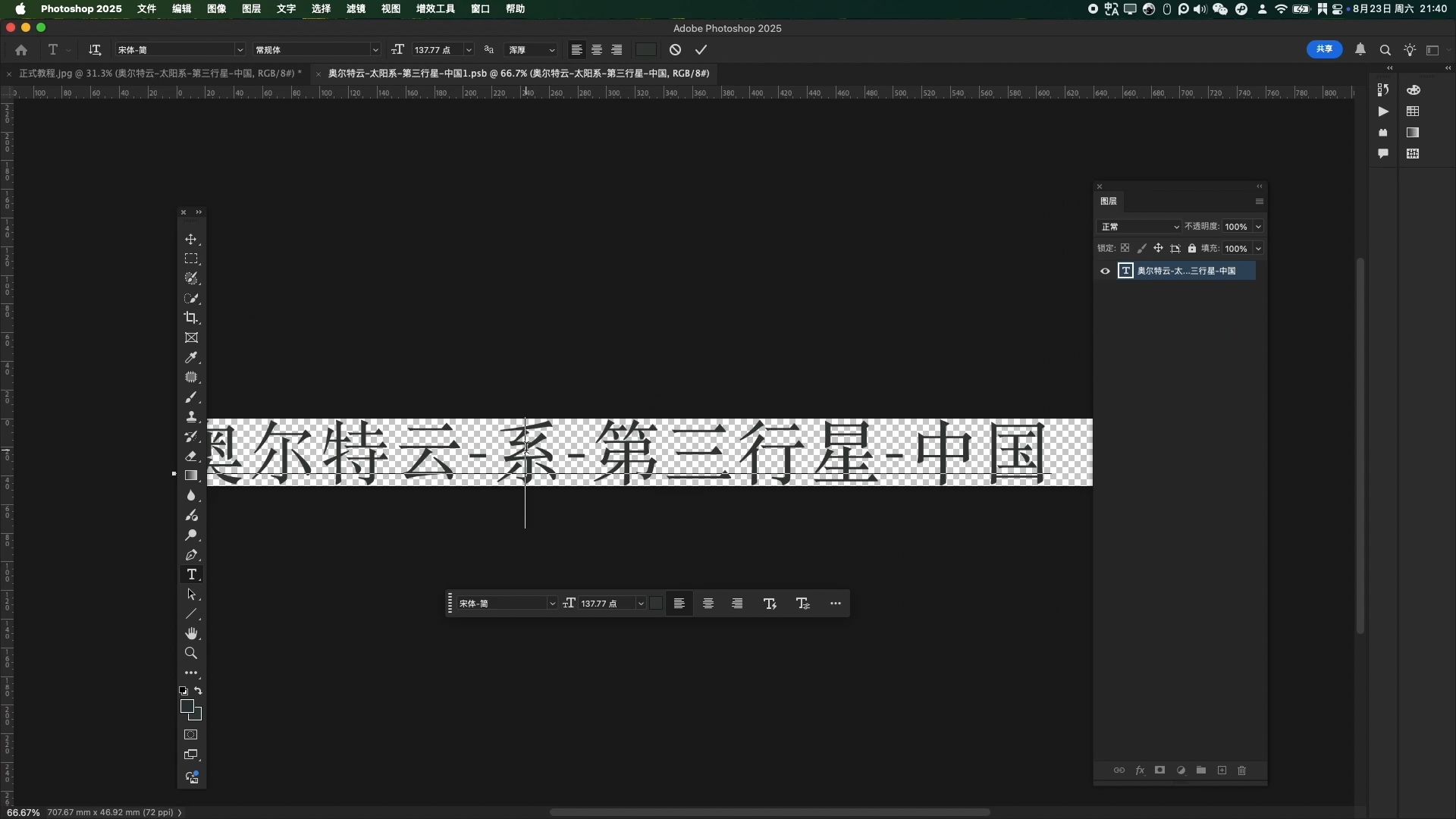
Task: Select the Zoom tool in toolbox
Action: pos(191,654)
